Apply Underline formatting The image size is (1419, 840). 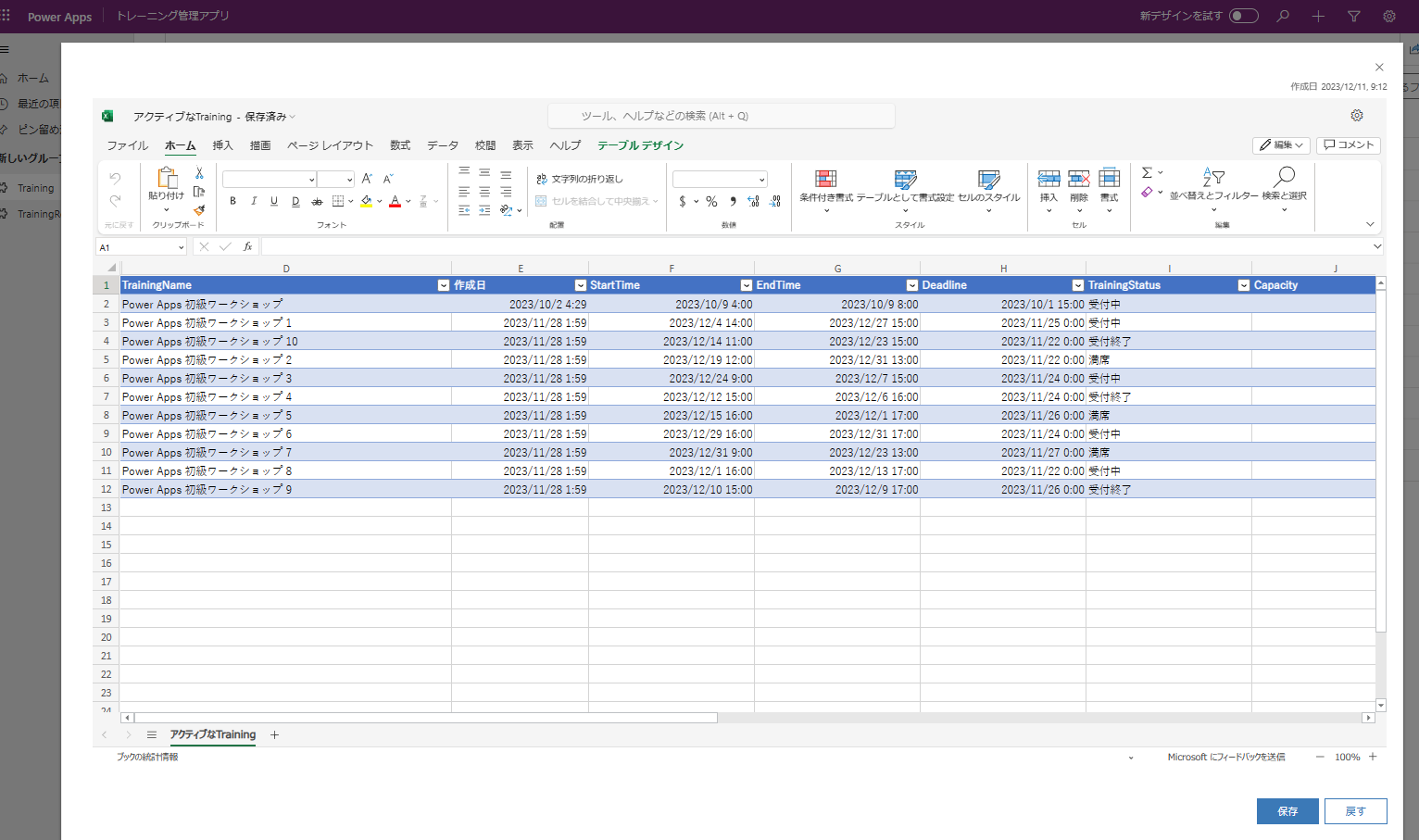pos(274,201)
